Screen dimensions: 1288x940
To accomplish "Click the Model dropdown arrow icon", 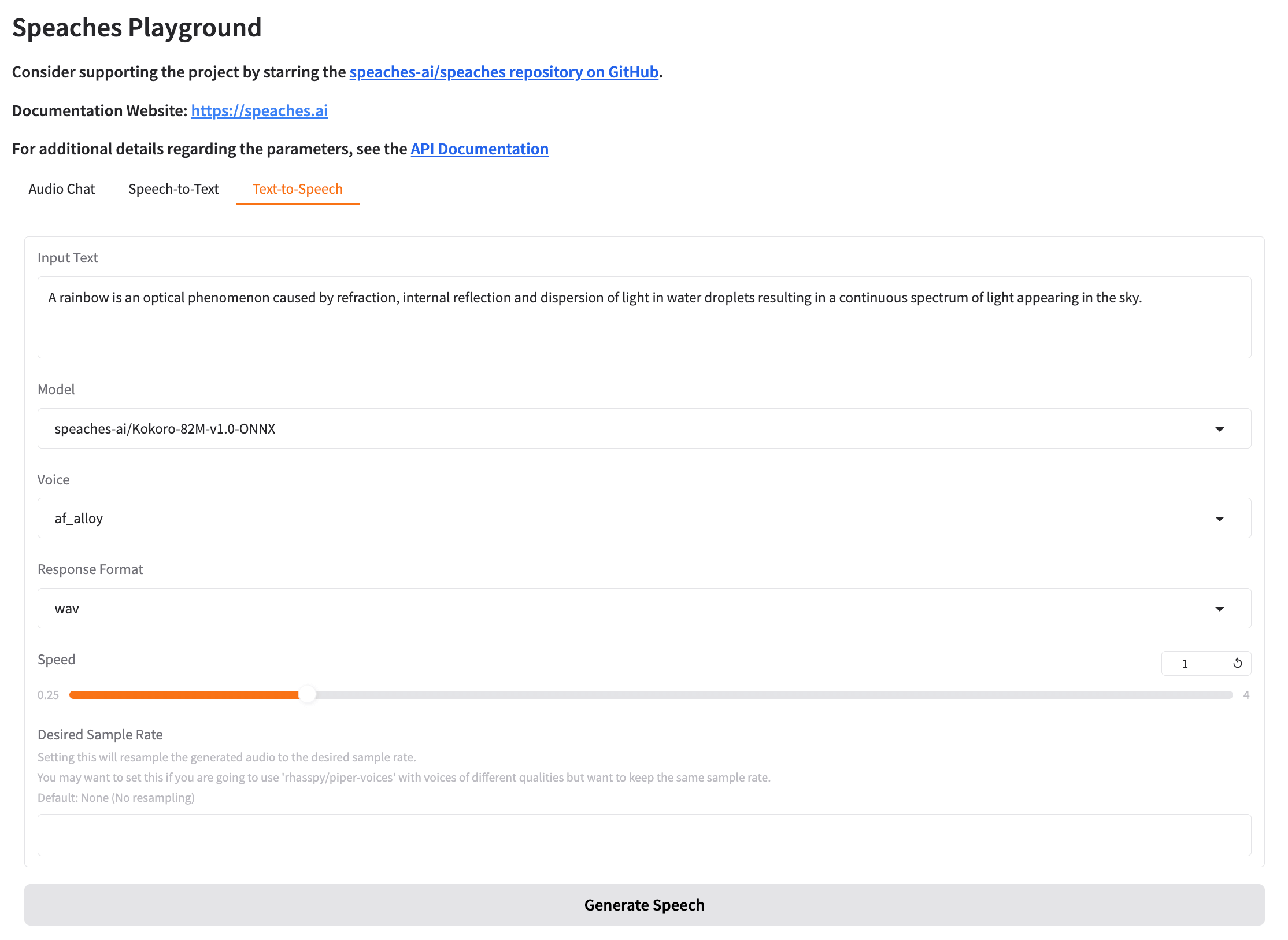I will (1219, 429).
